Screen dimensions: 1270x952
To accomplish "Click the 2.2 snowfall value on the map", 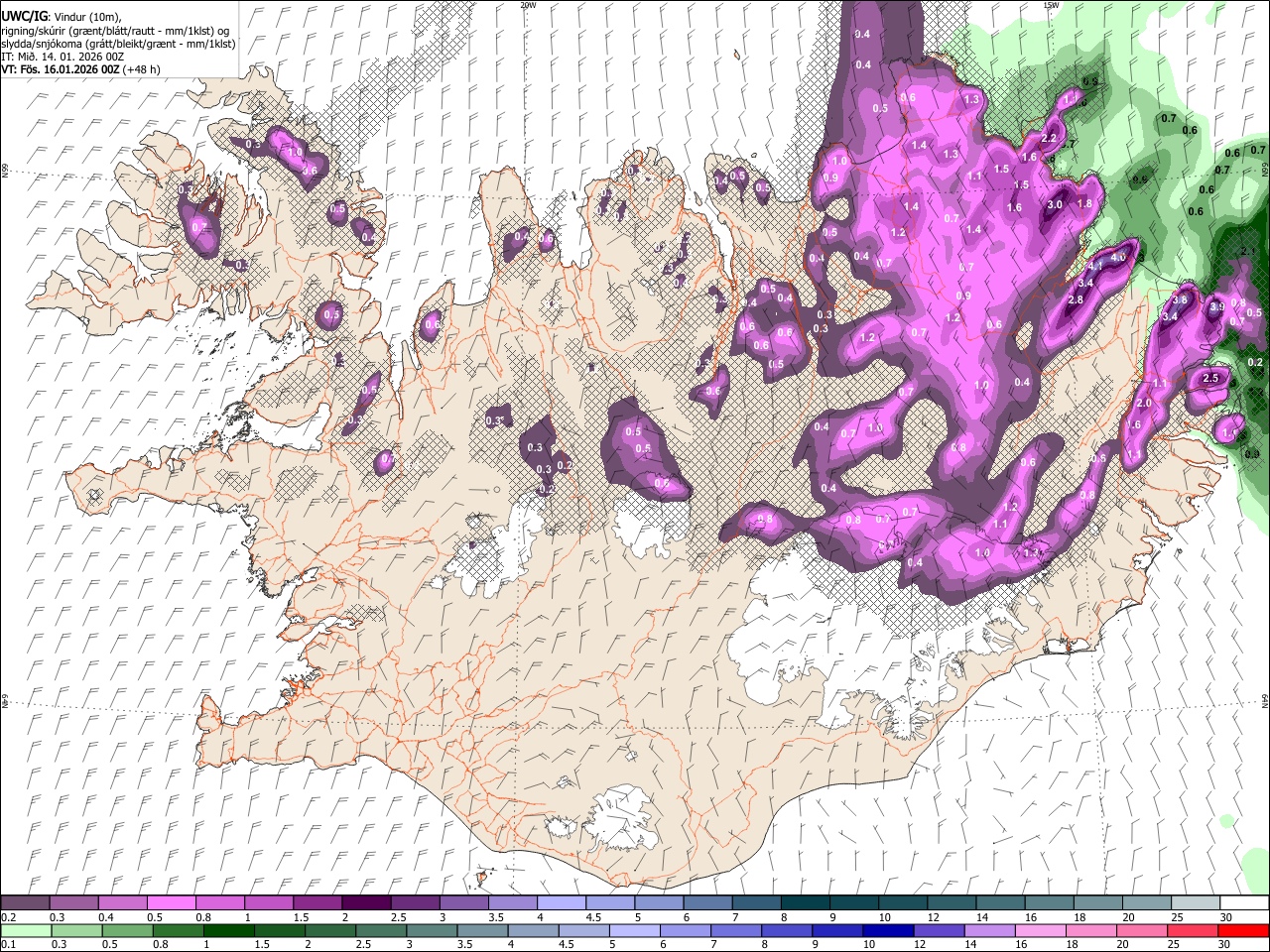I will 1050,139.
